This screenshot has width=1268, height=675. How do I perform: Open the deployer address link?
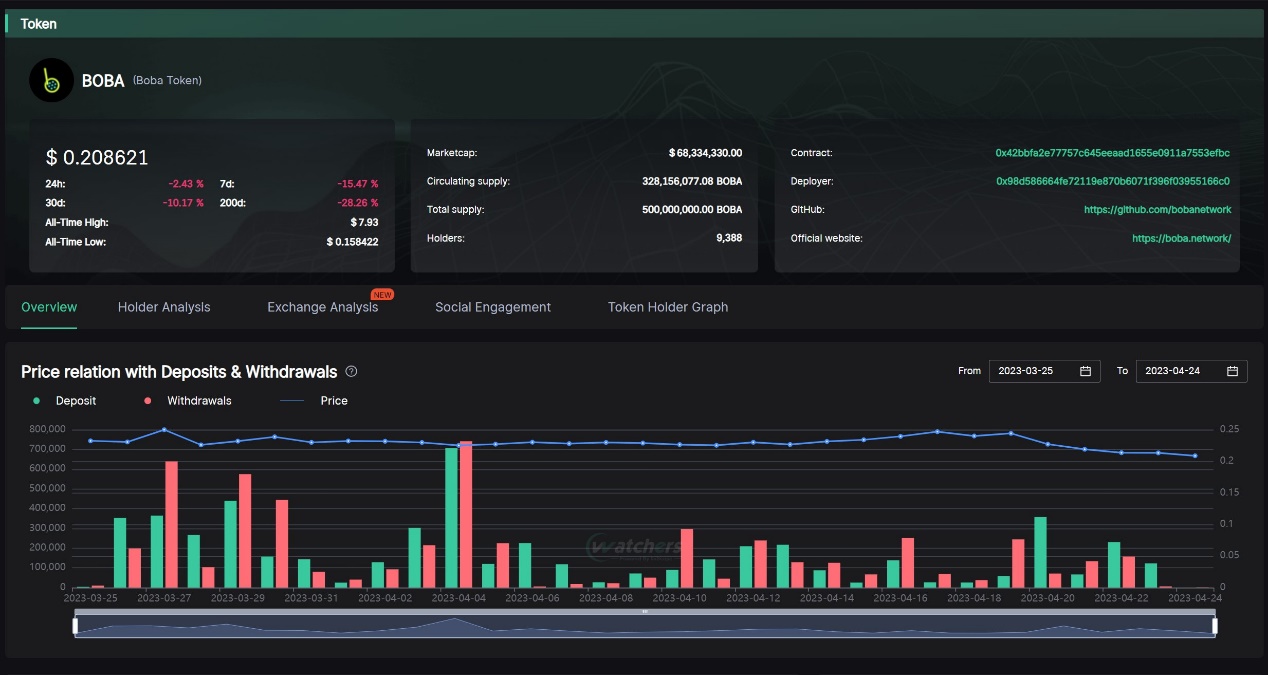pos(1112,181)
